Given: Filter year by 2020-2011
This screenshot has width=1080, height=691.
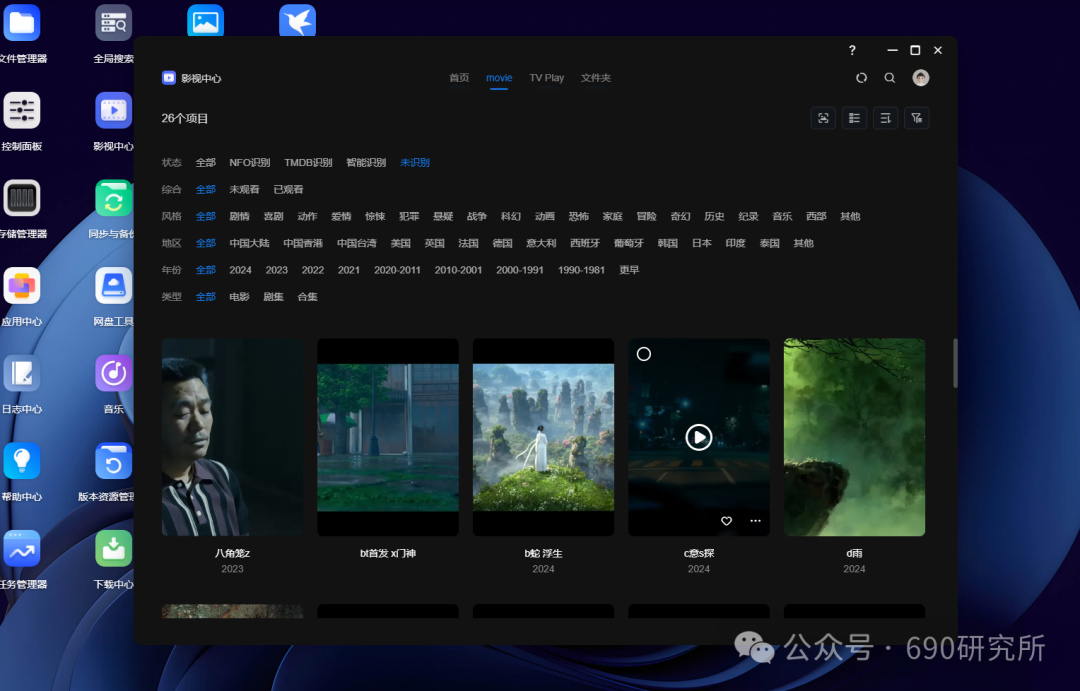Looking at the screenshot, I should [397, 270].
